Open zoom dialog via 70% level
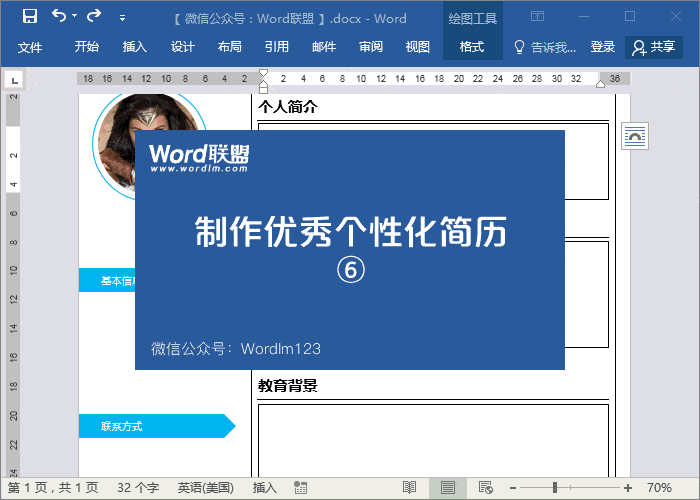This screenshot has width=700, height=500. [659, 488]
